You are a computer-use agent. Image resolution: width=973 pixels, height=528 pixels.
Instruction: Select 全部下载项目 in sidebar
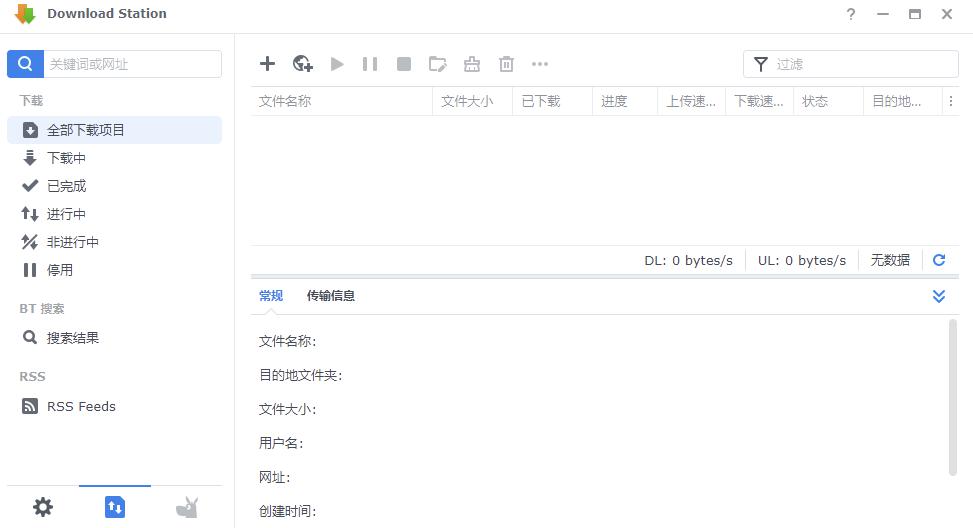tap(114, 130)
